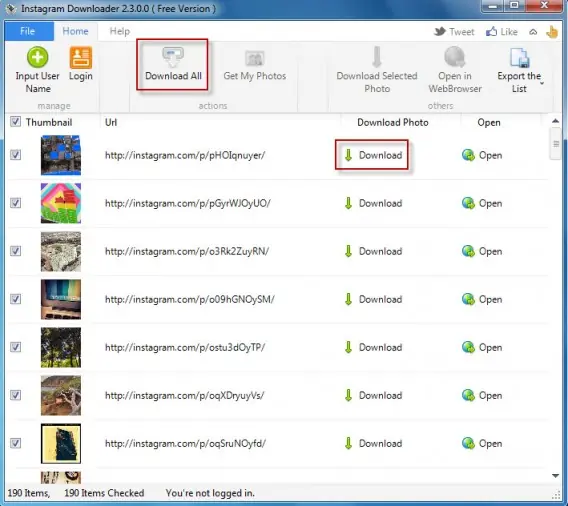Switch to the Help tab

pos(120,31)
